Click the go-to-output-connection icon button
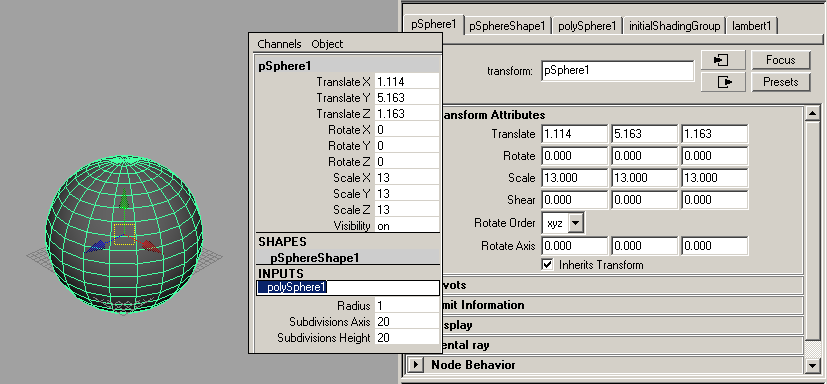Image resolution: width=827 pixels, height=384 pixels. click(723, 82)
